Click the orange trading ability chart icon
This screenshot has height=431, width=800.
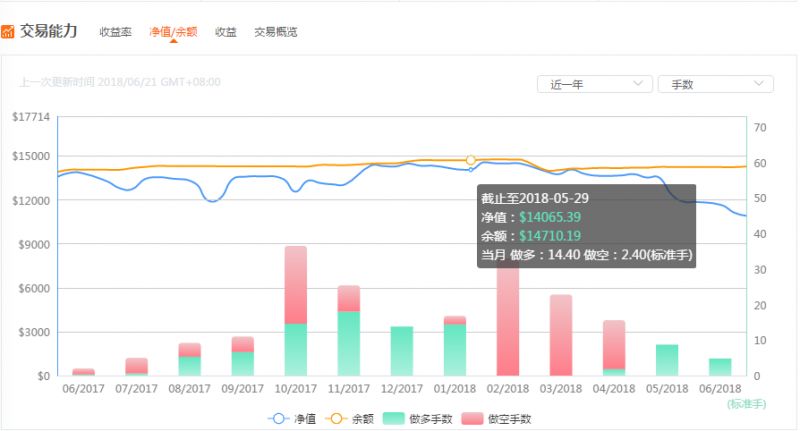click(7, 32)
